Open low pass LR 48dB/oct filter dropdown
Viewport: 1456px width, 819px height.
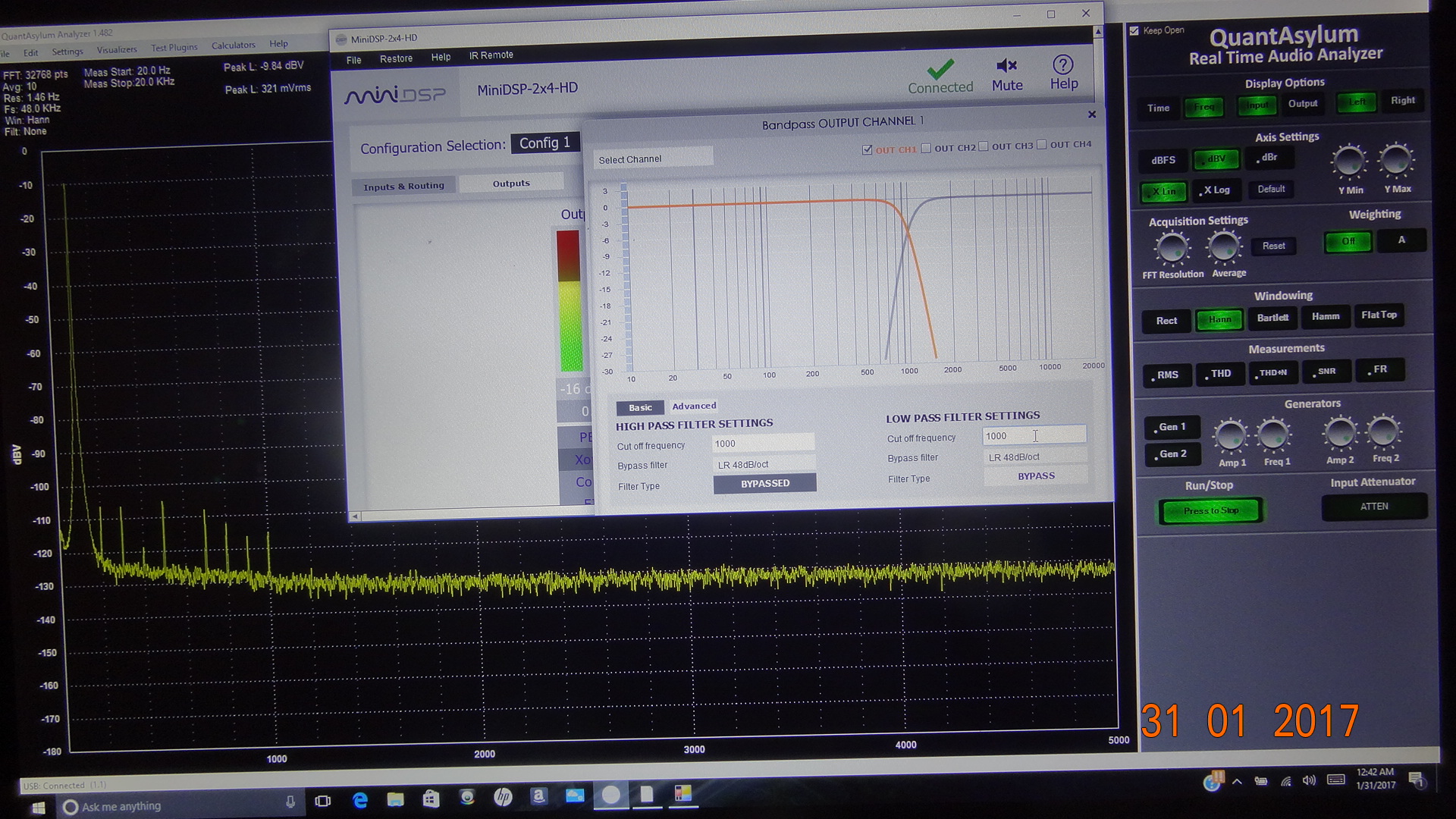tap(1035, 457)
